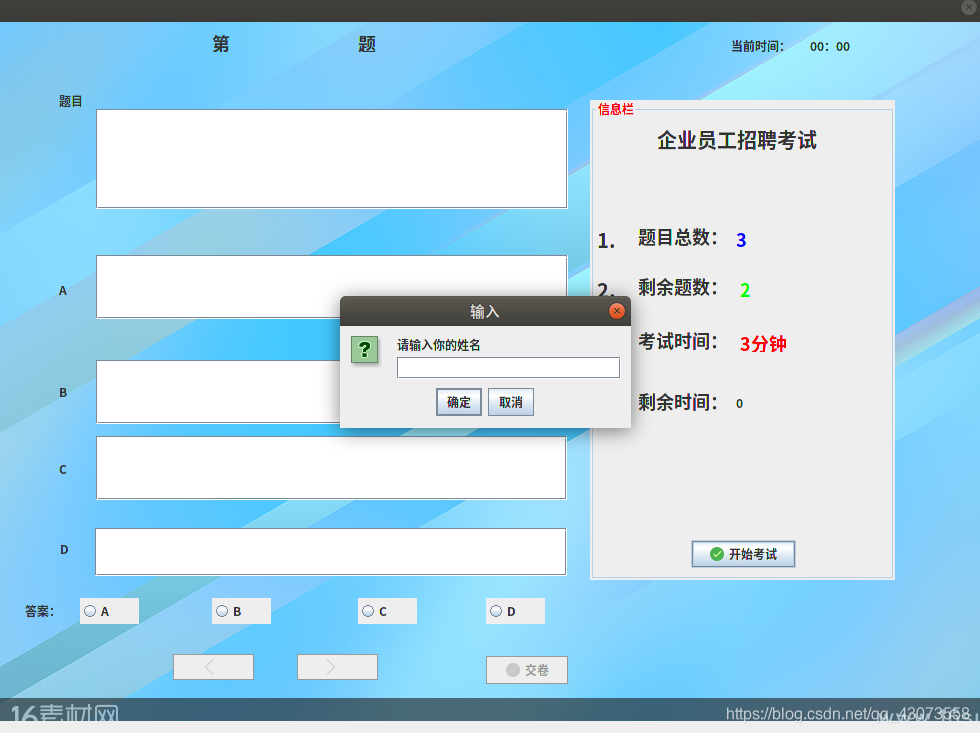Select answer option B radio button
980x733 pixels.
click(x=222, y=611)
